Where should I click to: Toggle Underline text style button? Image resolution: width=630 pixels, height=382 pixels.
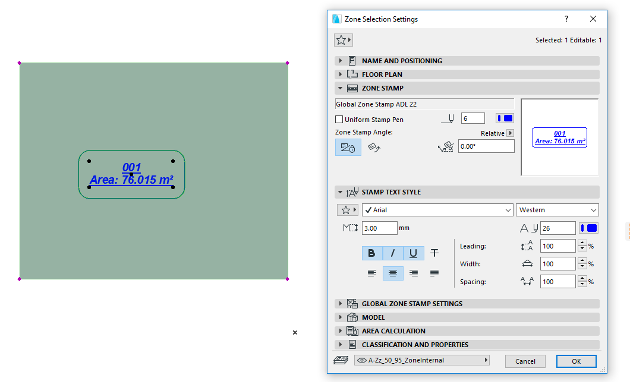(x=413, y=253)
